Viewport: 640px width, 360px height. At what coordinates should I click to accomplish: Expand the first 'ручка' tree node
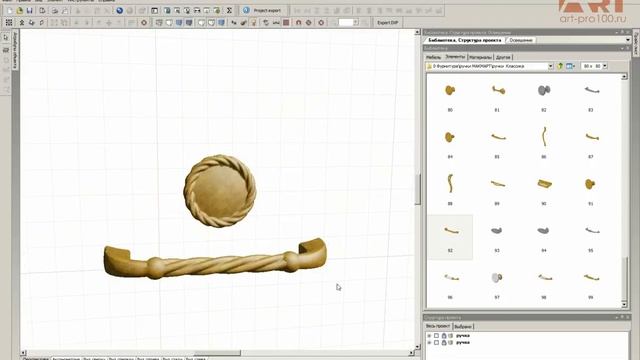click(x=429, y=336)
